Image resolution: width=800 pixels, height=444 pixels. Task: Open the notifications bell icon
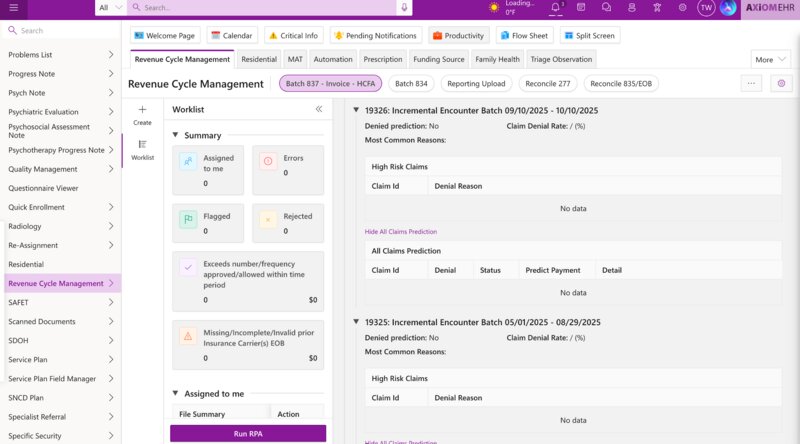[x=555, y=7]
